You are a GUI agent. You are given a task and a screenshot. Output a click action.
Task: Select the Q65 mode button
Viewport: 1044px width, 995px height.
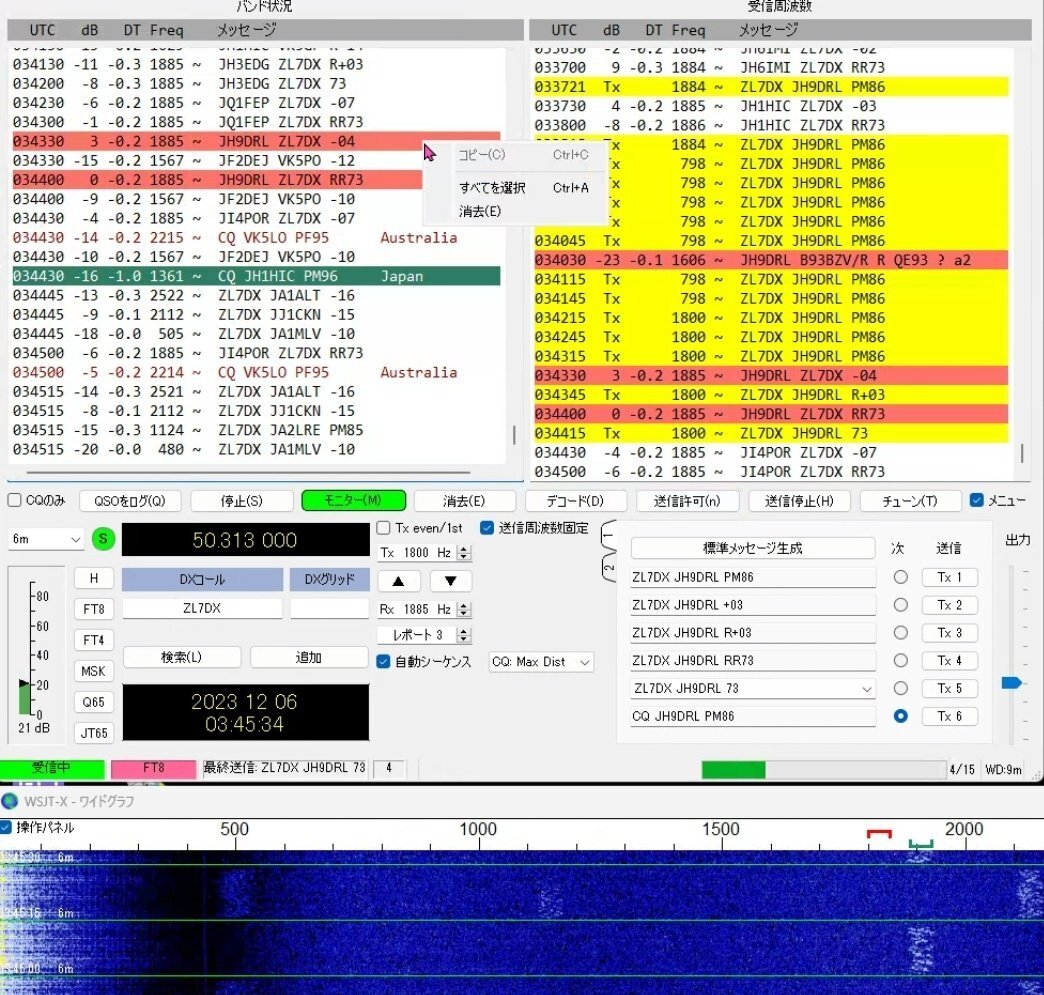pos(93,702)
